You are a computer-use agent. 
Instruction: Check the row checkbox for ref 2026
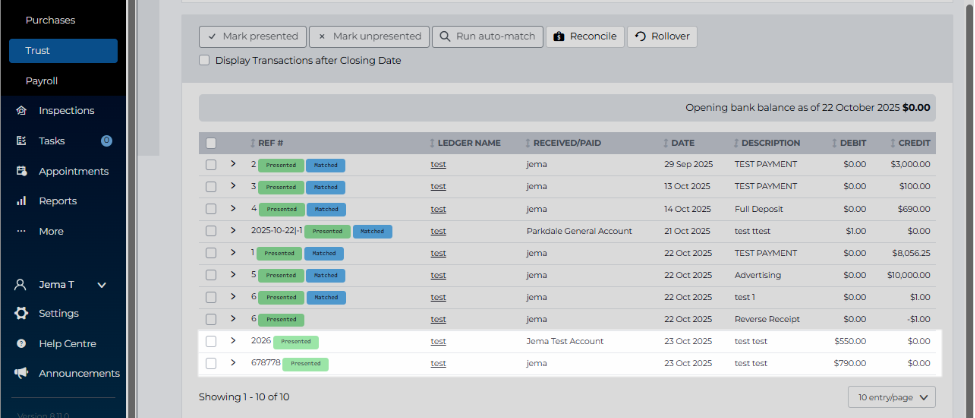pyautogui.click(x=211, y=341)
